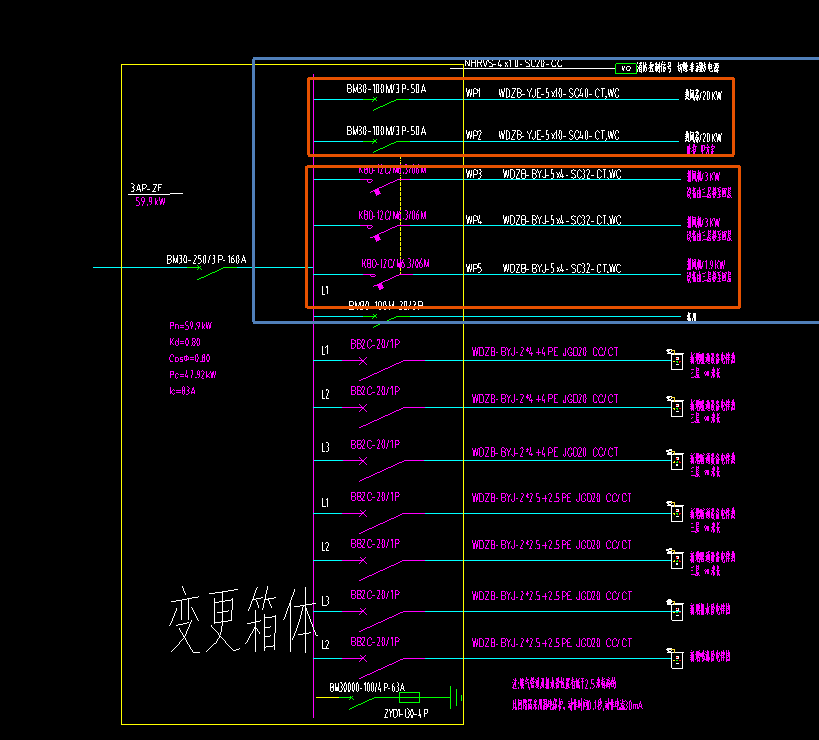The height and width of the screenshot is (740, 819).
Task: Select the green 'vo' module symbol
Action: 626,68
